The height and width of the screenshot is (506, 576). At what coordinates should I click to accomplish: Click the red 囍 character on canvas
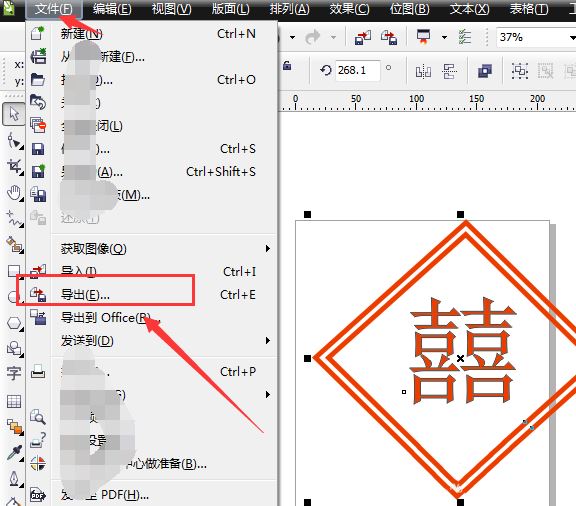click(463, 351)
